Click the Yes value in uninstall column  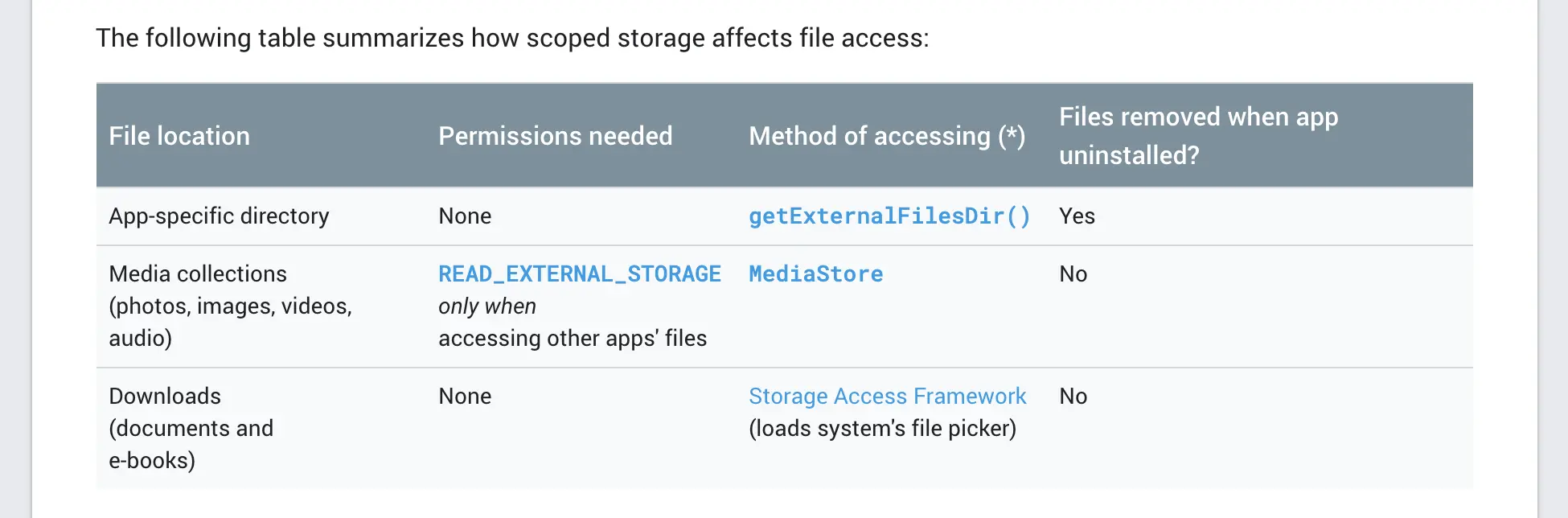click(1077, 216)
